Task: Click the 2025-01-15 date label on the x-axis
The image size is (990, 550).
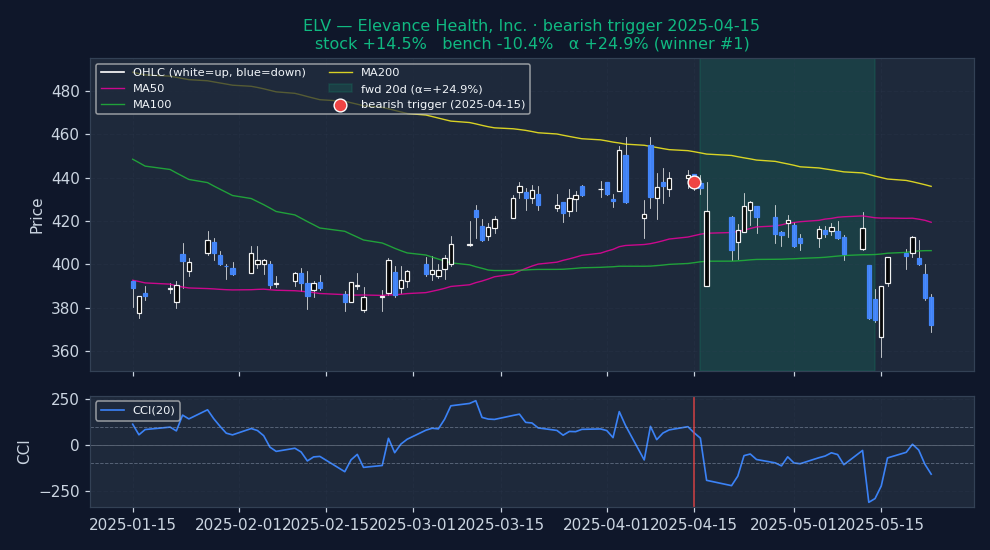Action: (133, 524)
